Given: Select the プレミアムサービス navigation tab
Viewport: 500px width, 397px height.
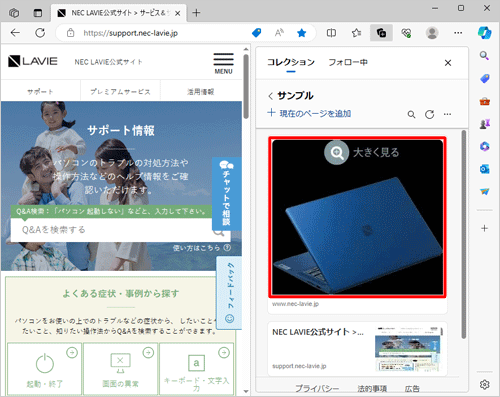Looking at the screenshot, I should coord(120,92).
